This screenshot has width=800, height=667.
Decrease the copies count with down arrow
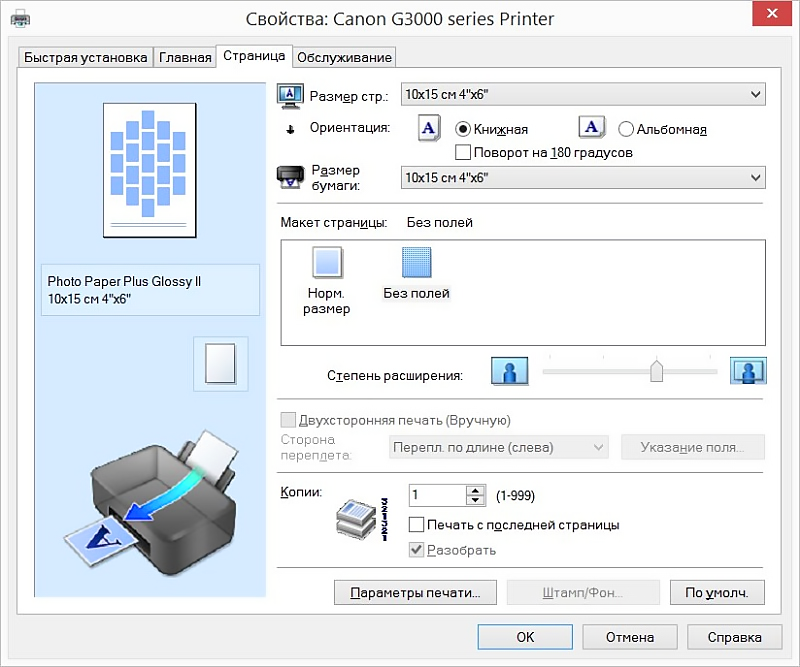coord(476,500)
